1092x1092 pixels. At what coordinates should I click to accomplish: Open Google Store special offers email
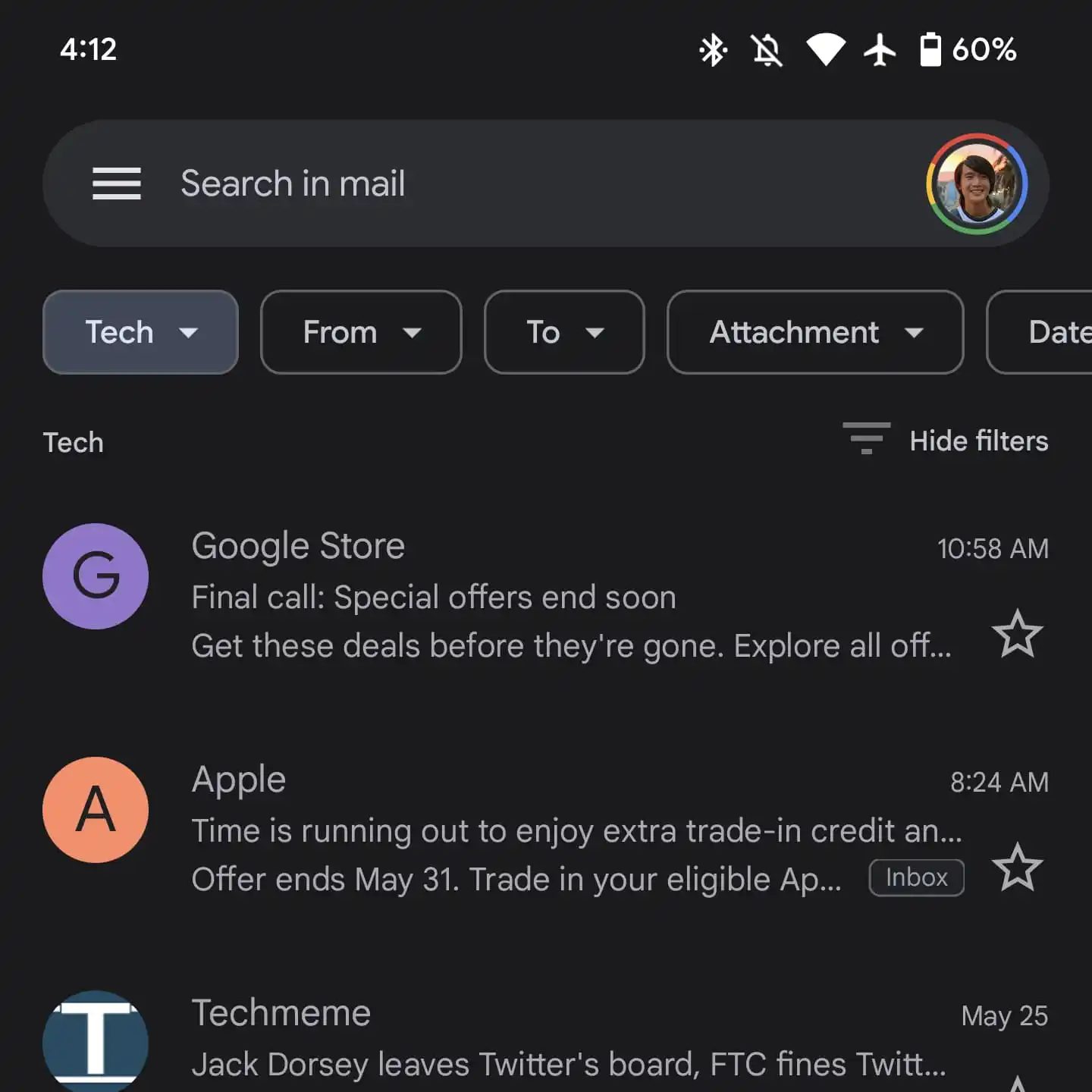[x=531, y=598]
